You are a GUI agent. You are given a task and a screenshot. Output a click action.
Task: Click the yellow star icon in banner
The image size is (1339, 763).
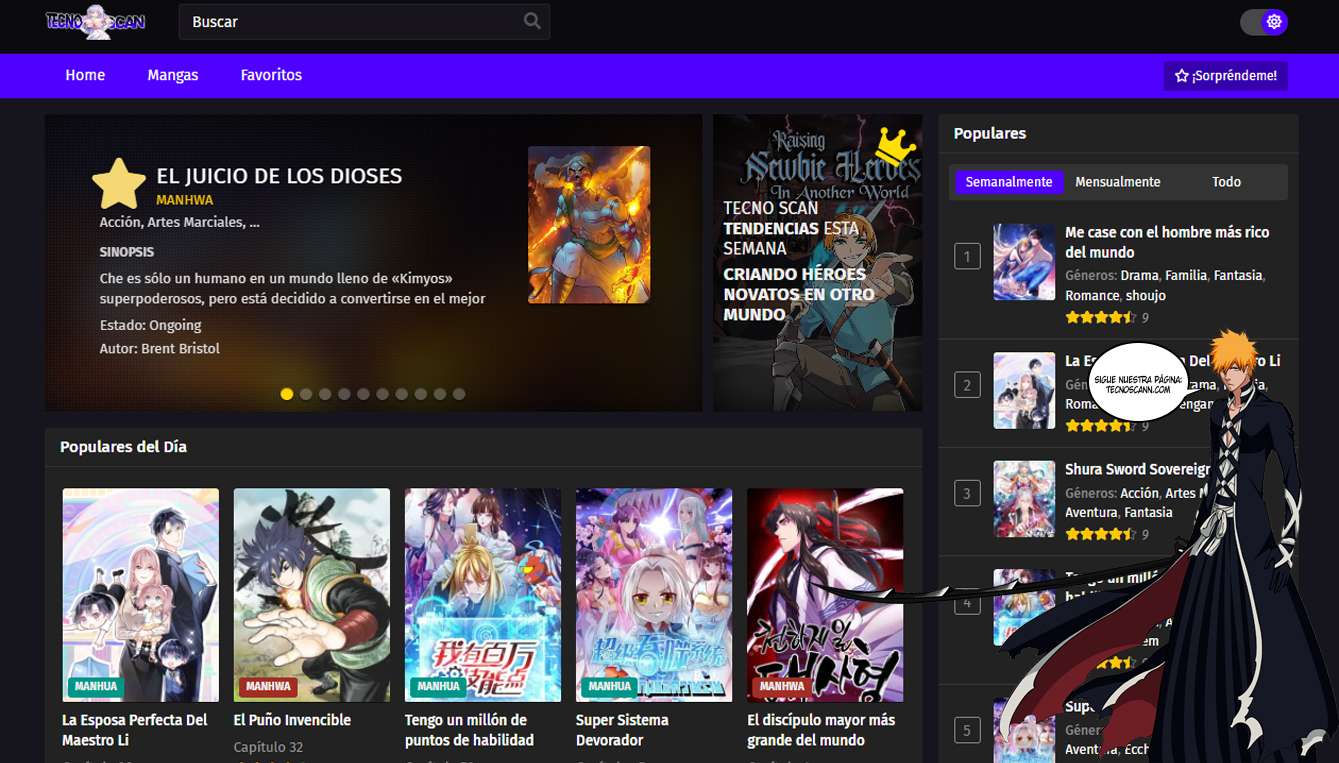pyautogui.click(x=119, y=184)
